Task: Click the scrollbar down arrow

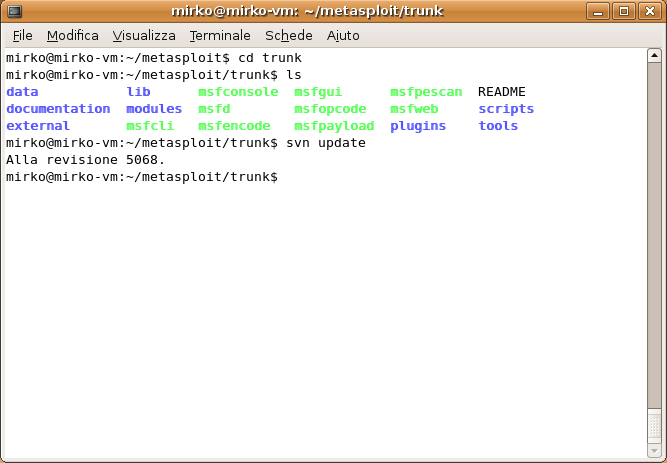Action: pyautogui.click(x=654, y=450)
